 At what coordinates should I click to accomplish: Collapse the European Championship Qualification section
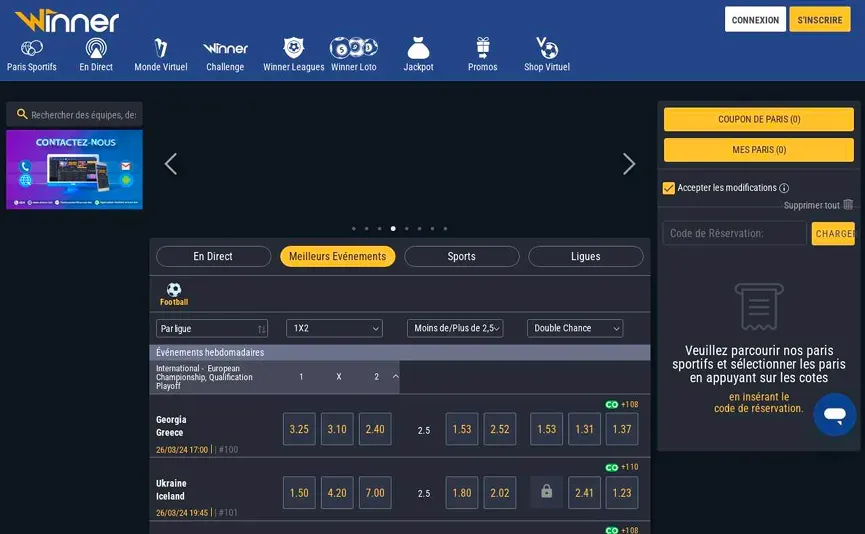point(395,377)
